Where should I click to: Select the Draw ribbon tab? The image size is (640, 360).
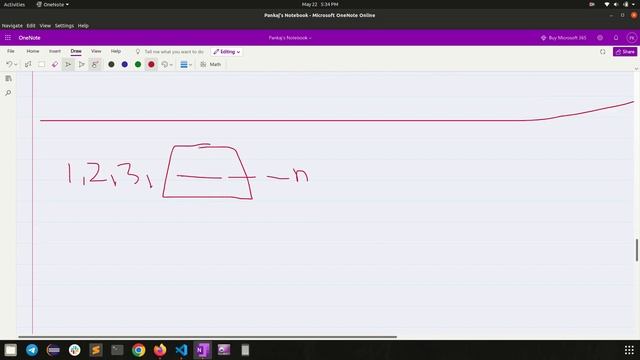tap(76, 51)
